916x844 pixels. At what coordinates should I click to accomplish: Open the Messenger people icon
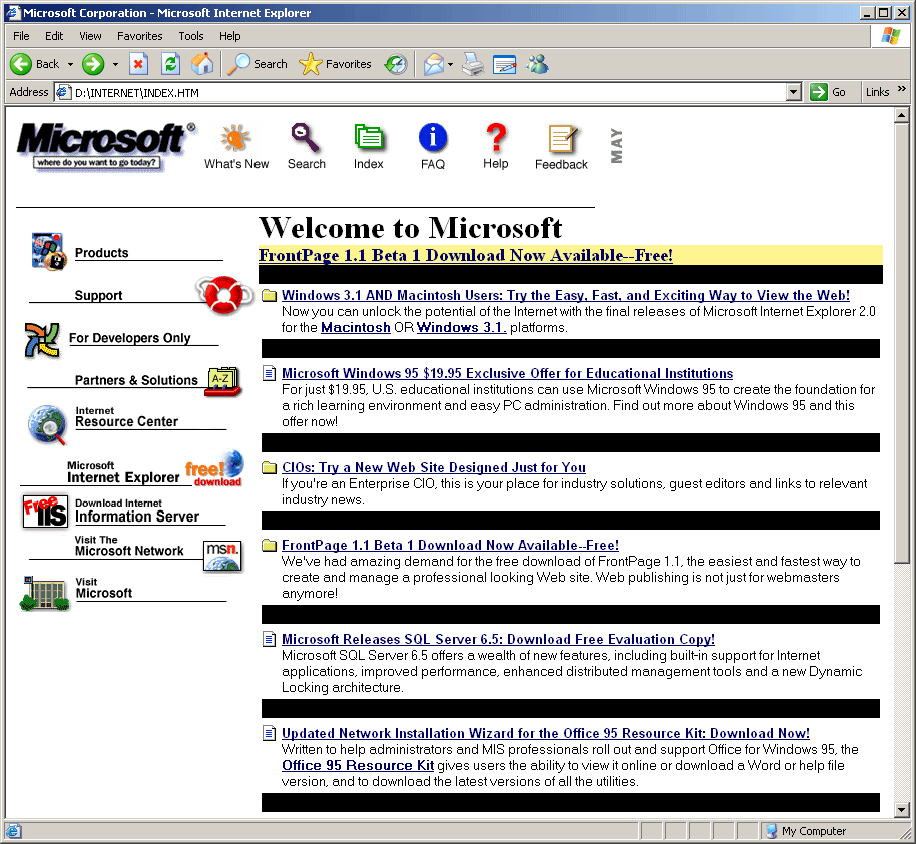(537, 64)
